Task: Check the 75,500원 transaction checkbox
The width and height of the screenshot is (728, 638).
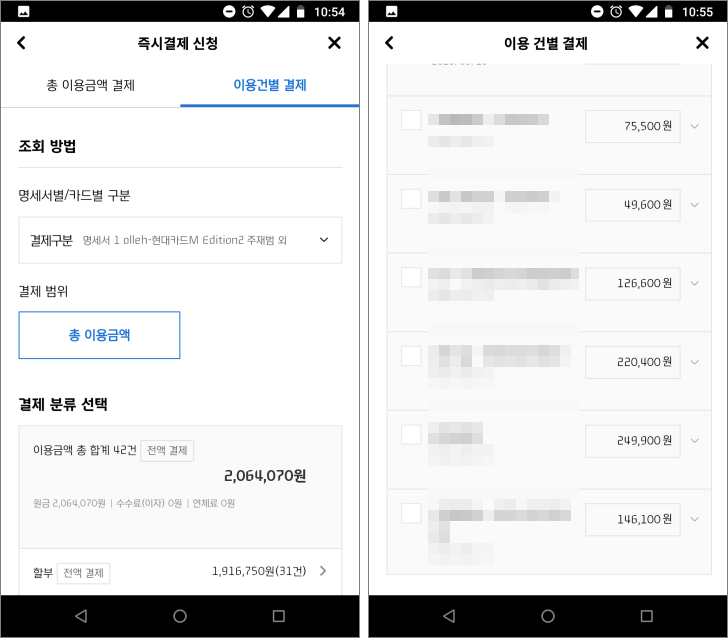Action: coord(411,120)
